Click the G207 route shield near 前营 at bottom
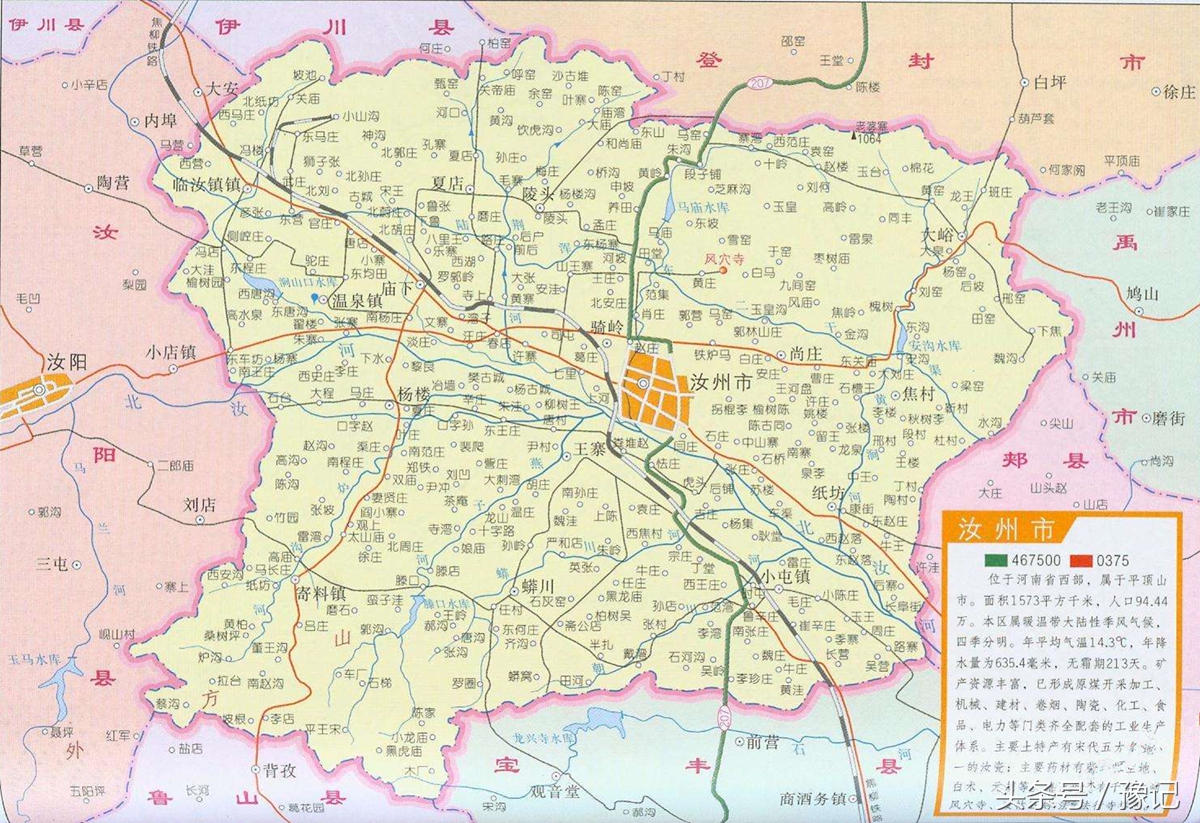 [725, 718]
